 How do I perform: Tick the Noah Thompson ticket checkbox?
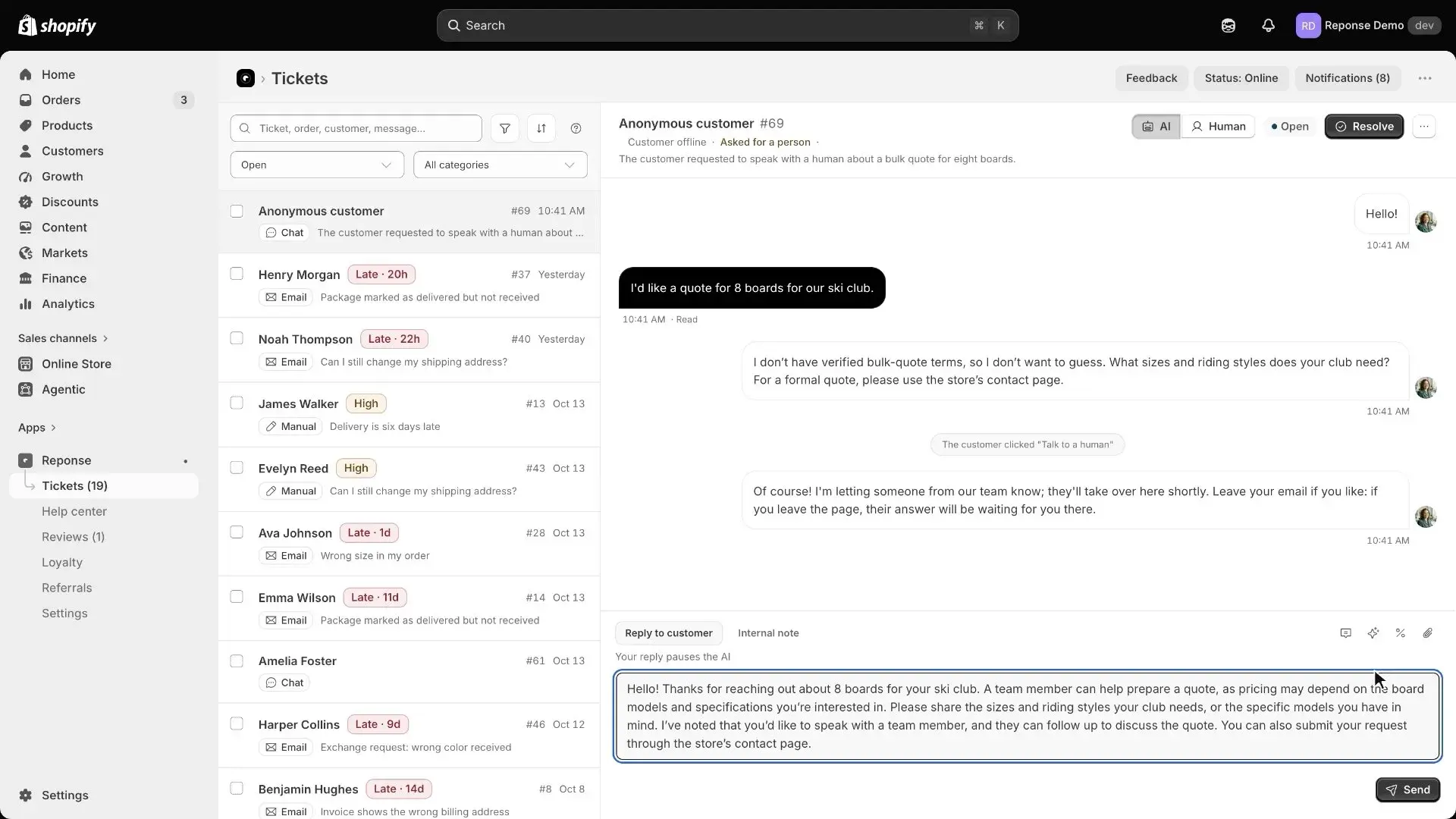(x=237, y=338)
